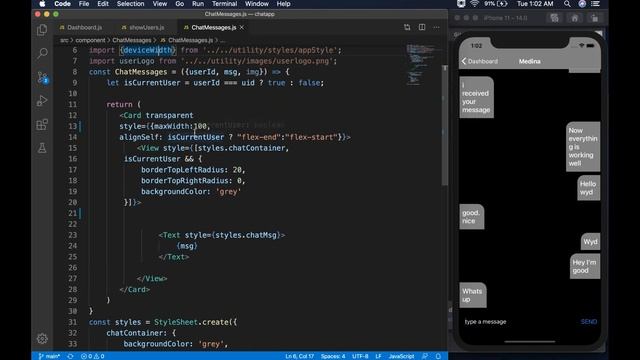Click the component breadcrumb segment
Screen dimensions: 640x360
(90, 40)
